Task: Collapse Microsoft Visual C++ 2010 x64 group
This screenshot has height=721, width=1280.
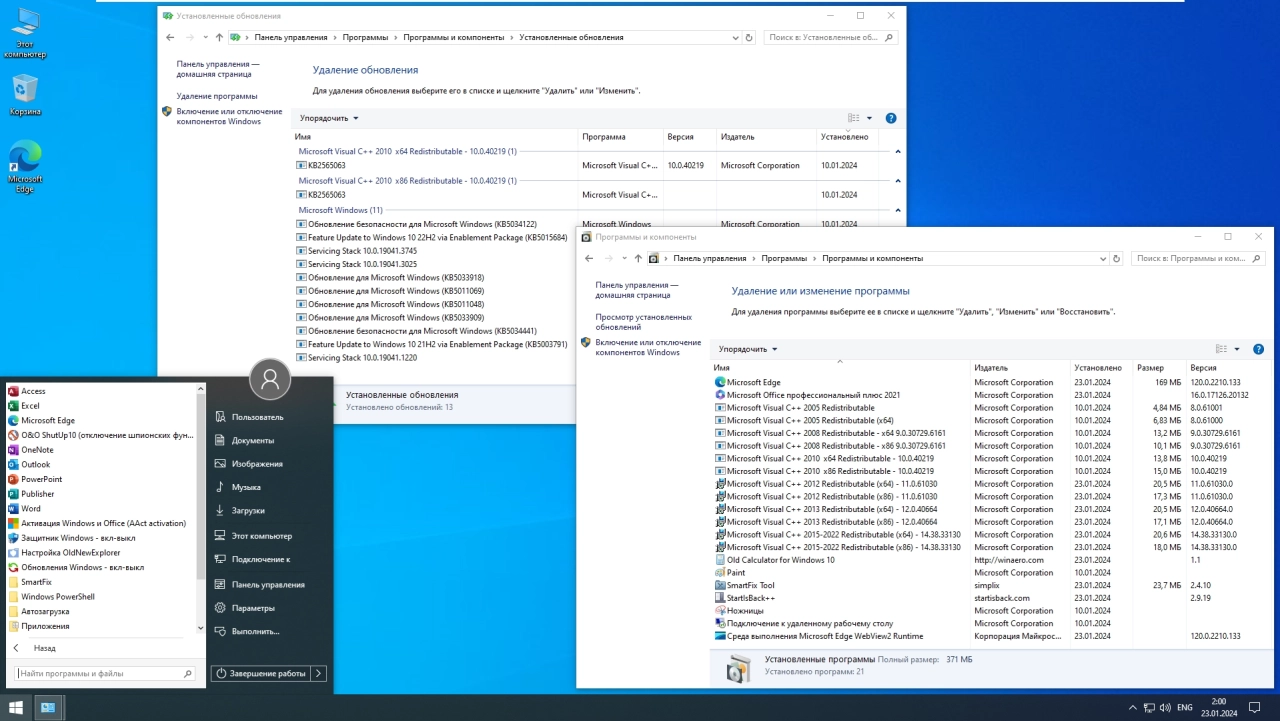Action: (x=898, y=151)
